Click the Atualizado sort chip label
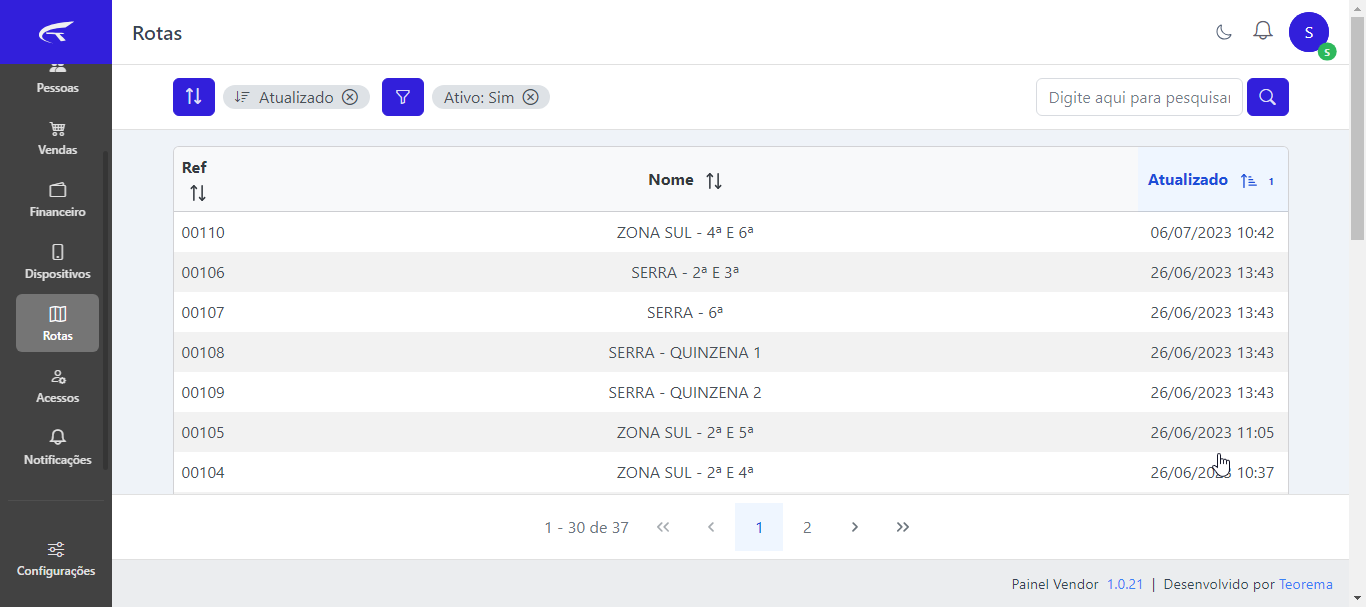Image resolution: width=1366 pixels, height=607 pixels. click(296, 97)
